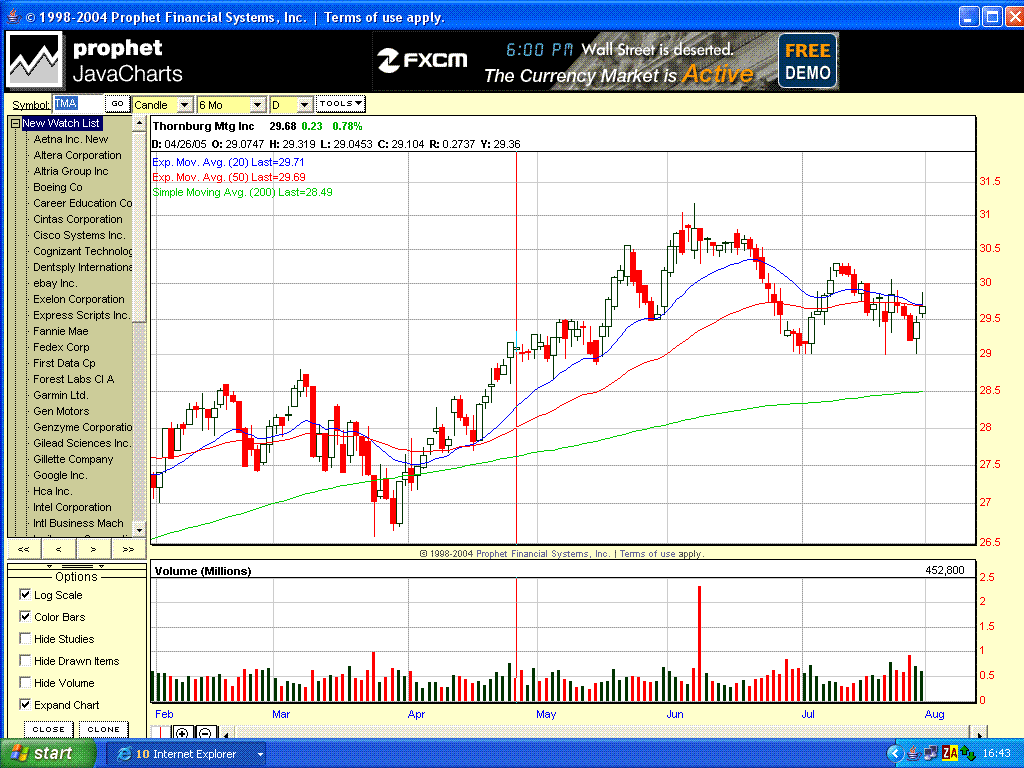The image size is (1024, 768).
Task: Select Google Inc. in watch list
Action: pyautogui.click(x=60, y=475)
